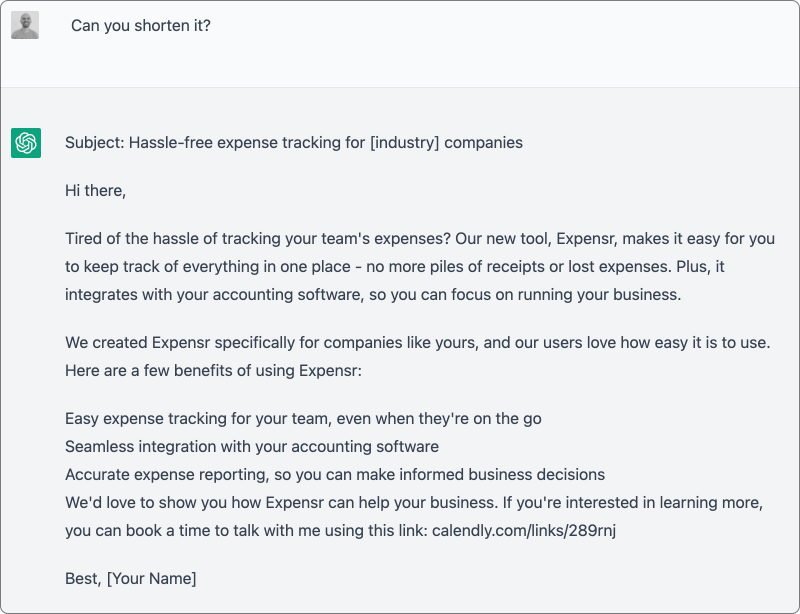
Task: Click the green ChatGPT logo icon
Action: click(x=25, y=143)
